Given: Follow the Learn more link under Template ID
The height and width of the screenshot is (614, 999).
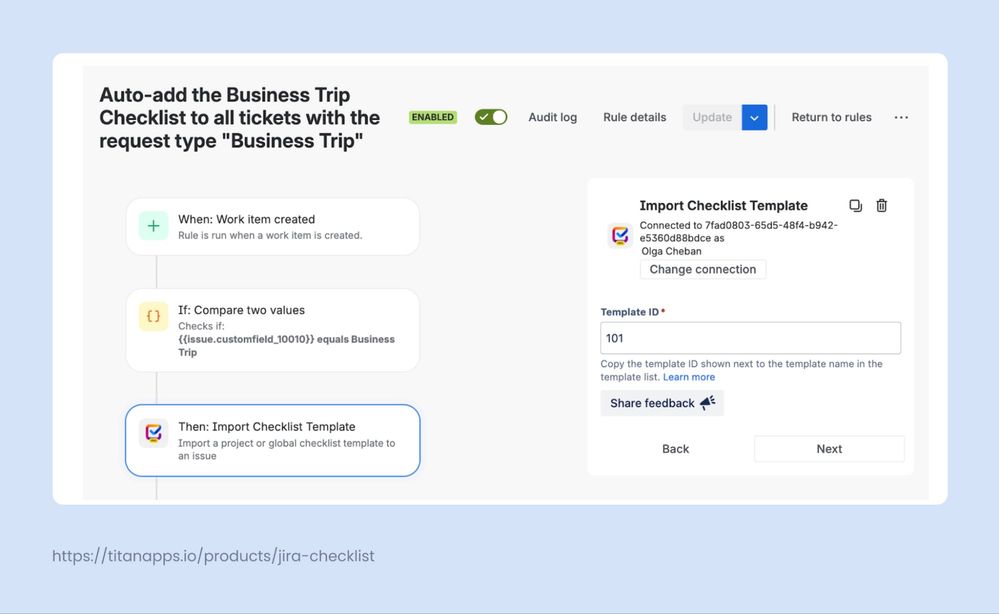Looking at the screenshot, I should 689,376.
